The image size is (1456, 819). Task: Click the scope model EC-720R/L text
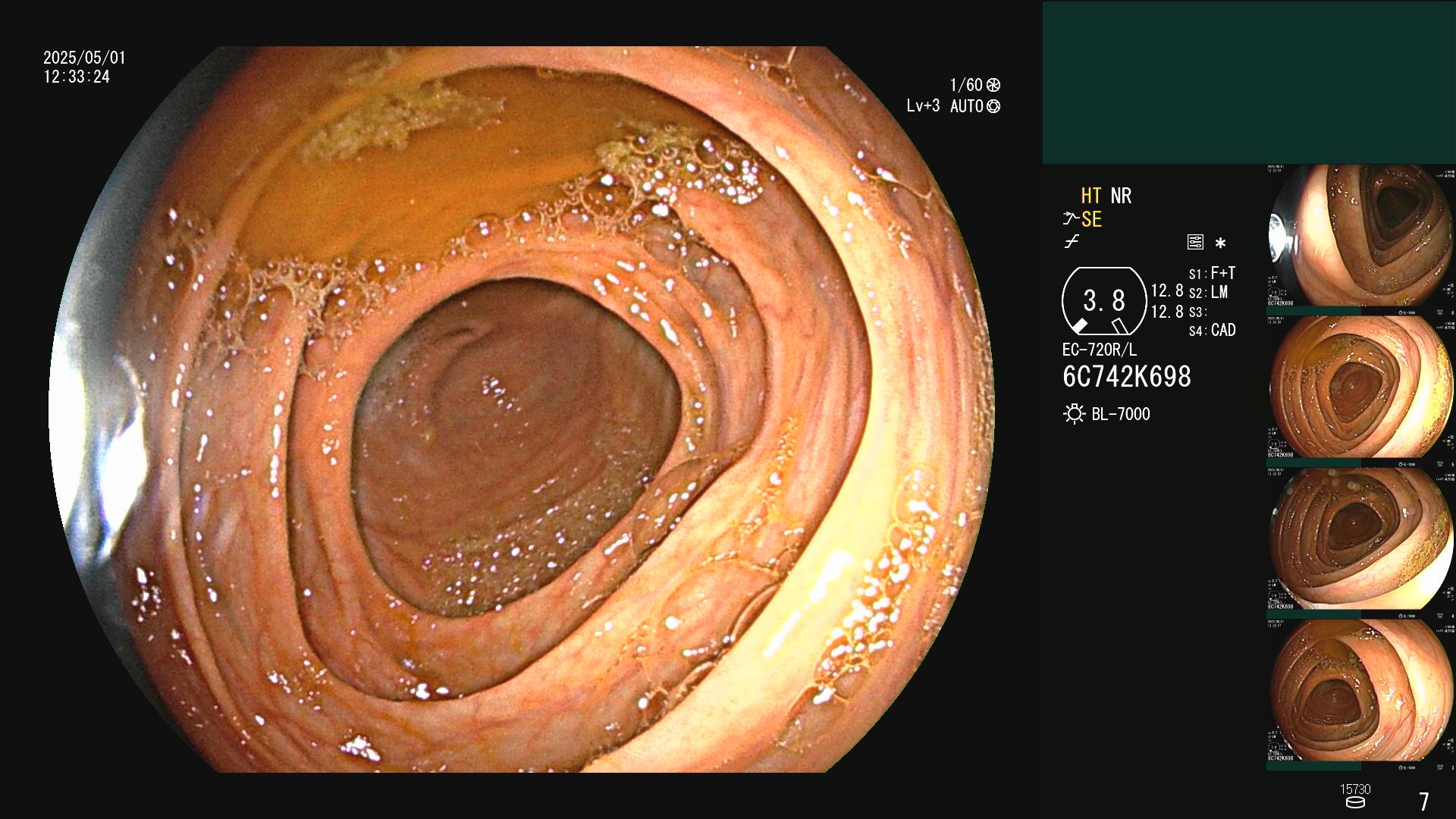click(x=1099, y=350)
